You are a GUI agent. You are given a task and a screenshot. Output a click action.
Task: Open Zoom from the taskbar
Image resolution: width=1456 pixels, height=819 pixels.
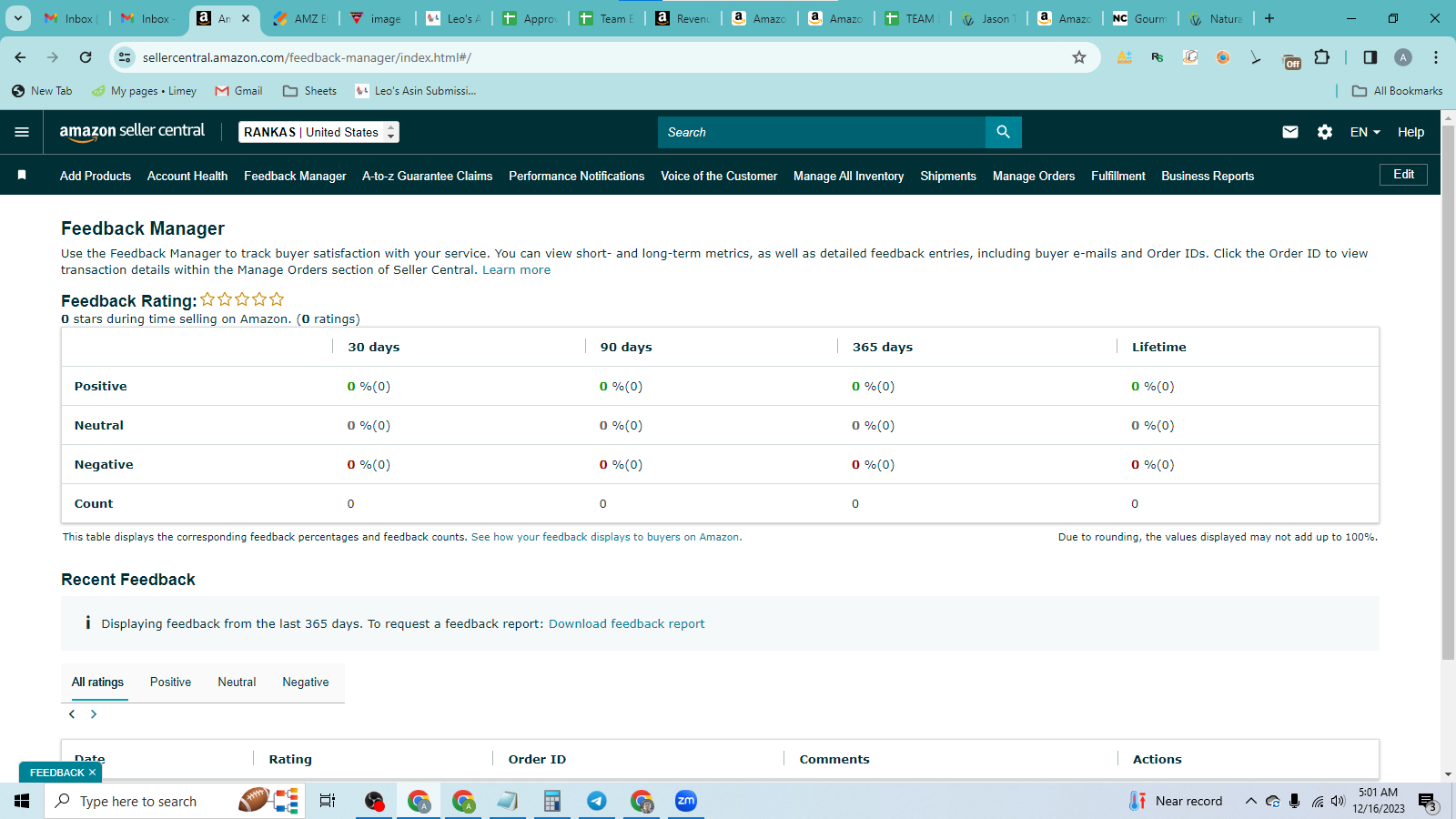[686, 801]
